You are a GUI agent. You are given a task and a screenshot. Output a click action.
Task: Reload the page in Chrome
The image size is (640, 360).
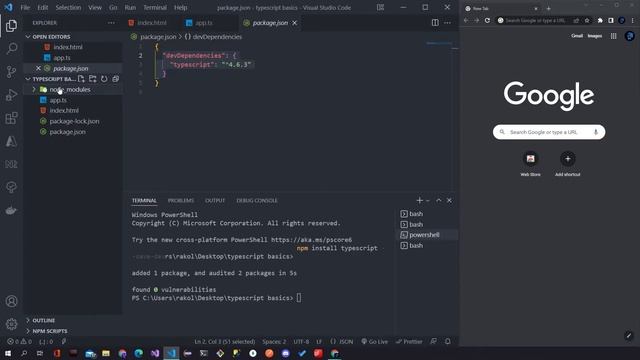(x=487, y=20)
